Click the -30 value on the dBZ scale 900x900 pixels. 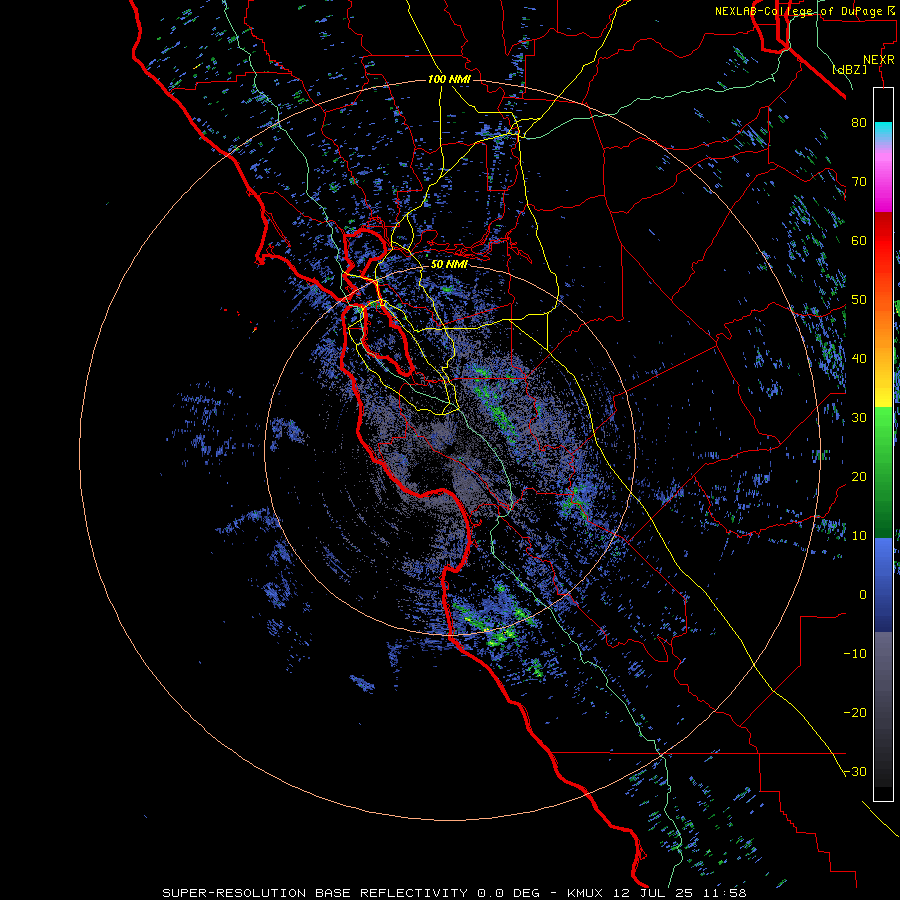(855, 772)
